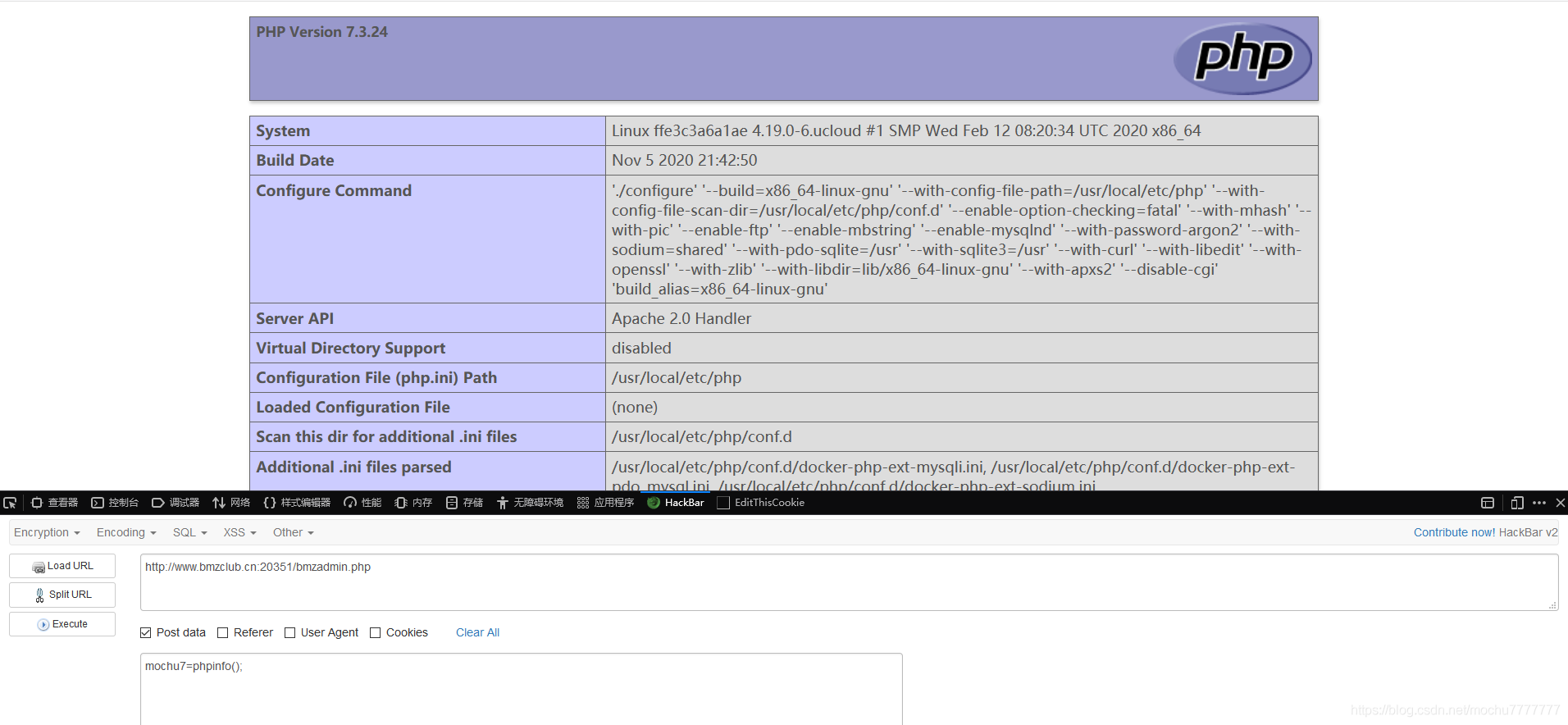Click the Build Date label

(295, 161)
